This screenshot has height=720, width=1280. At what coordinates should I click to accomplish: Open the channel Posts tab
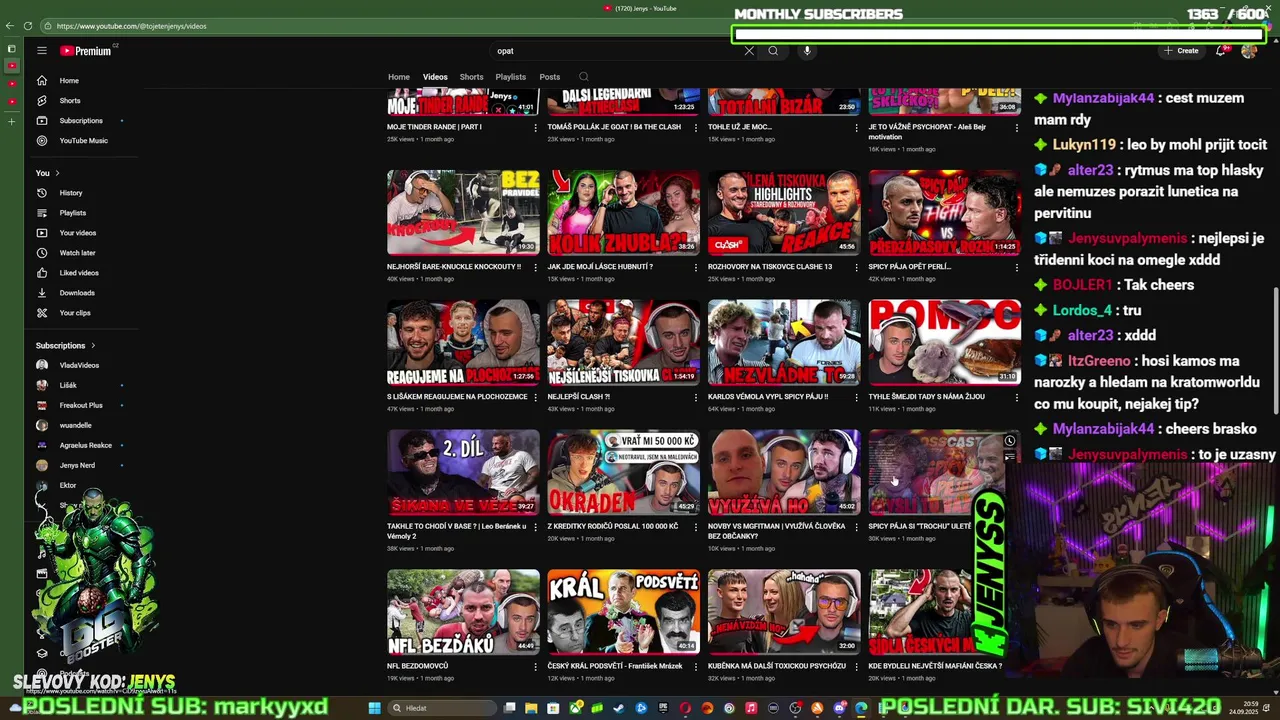point(550,77)
